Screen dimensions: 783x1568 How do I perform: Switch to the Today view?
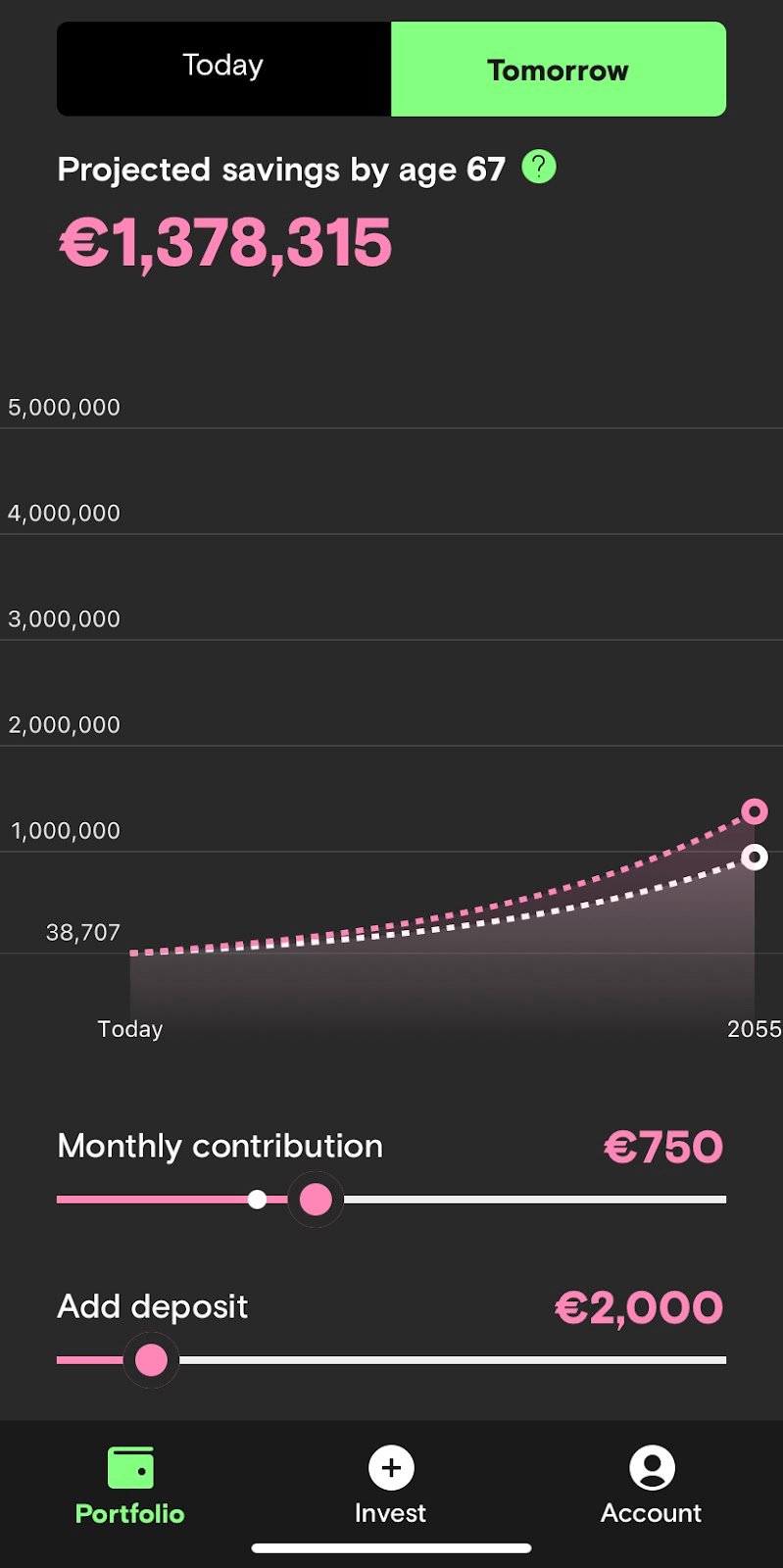(x=223, y=69)
